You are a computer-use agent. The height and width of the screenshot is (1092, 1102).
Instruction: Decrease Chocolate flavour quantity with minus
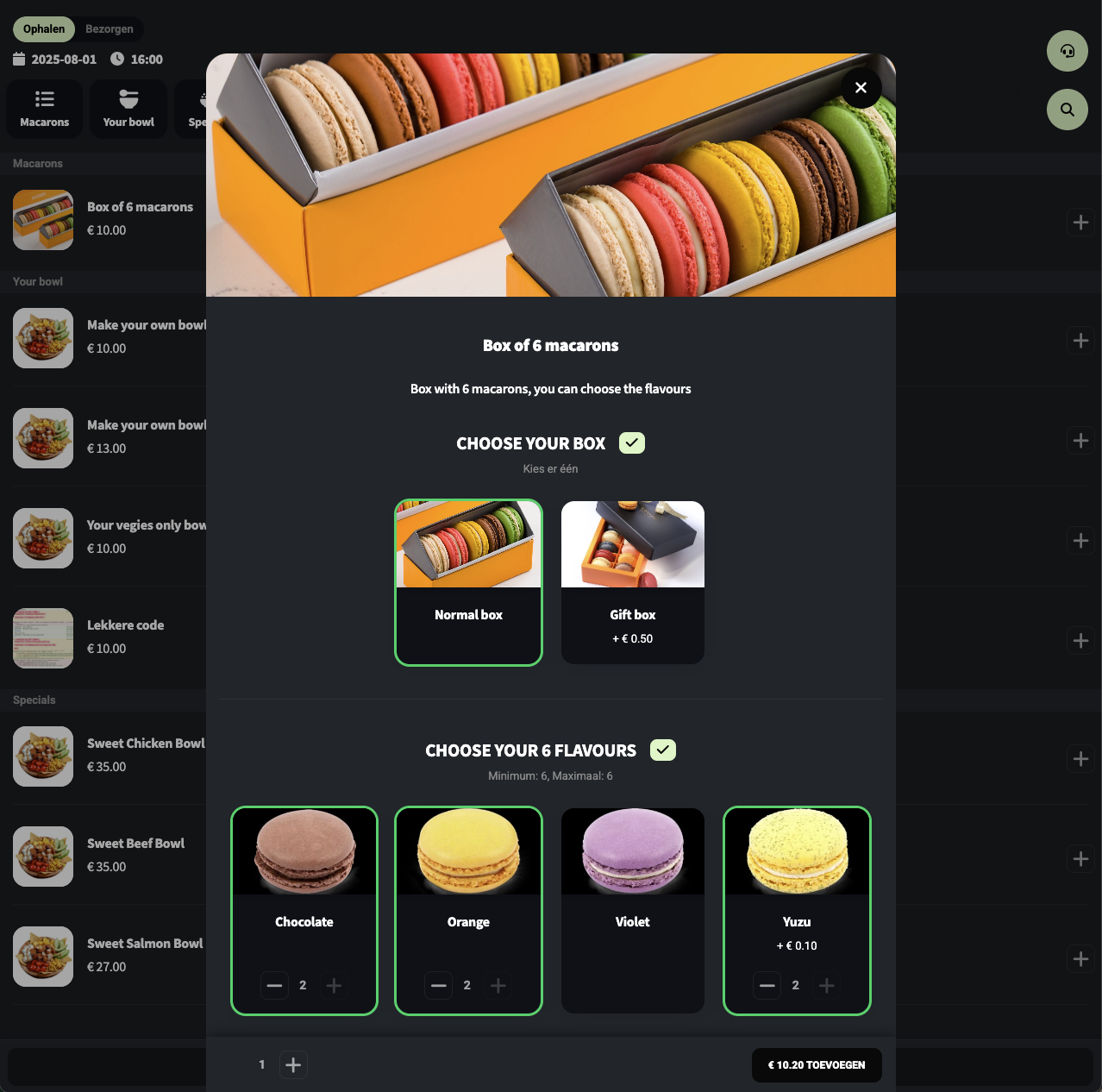tap(274, 985)
